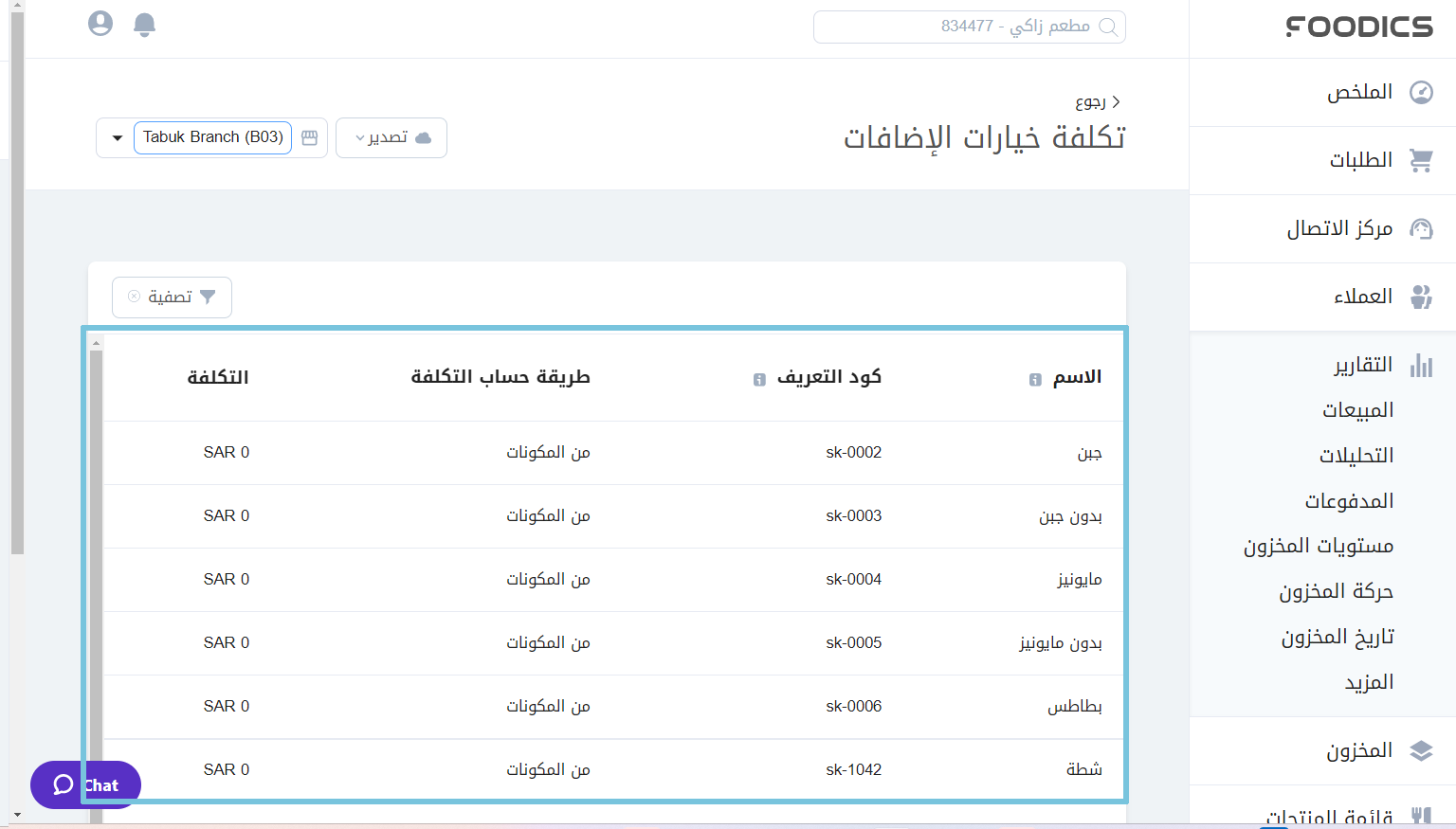Viewport: 1456px width, 829px height.
Task: Open the branch dropdown arrow
Action: [116, 137]
